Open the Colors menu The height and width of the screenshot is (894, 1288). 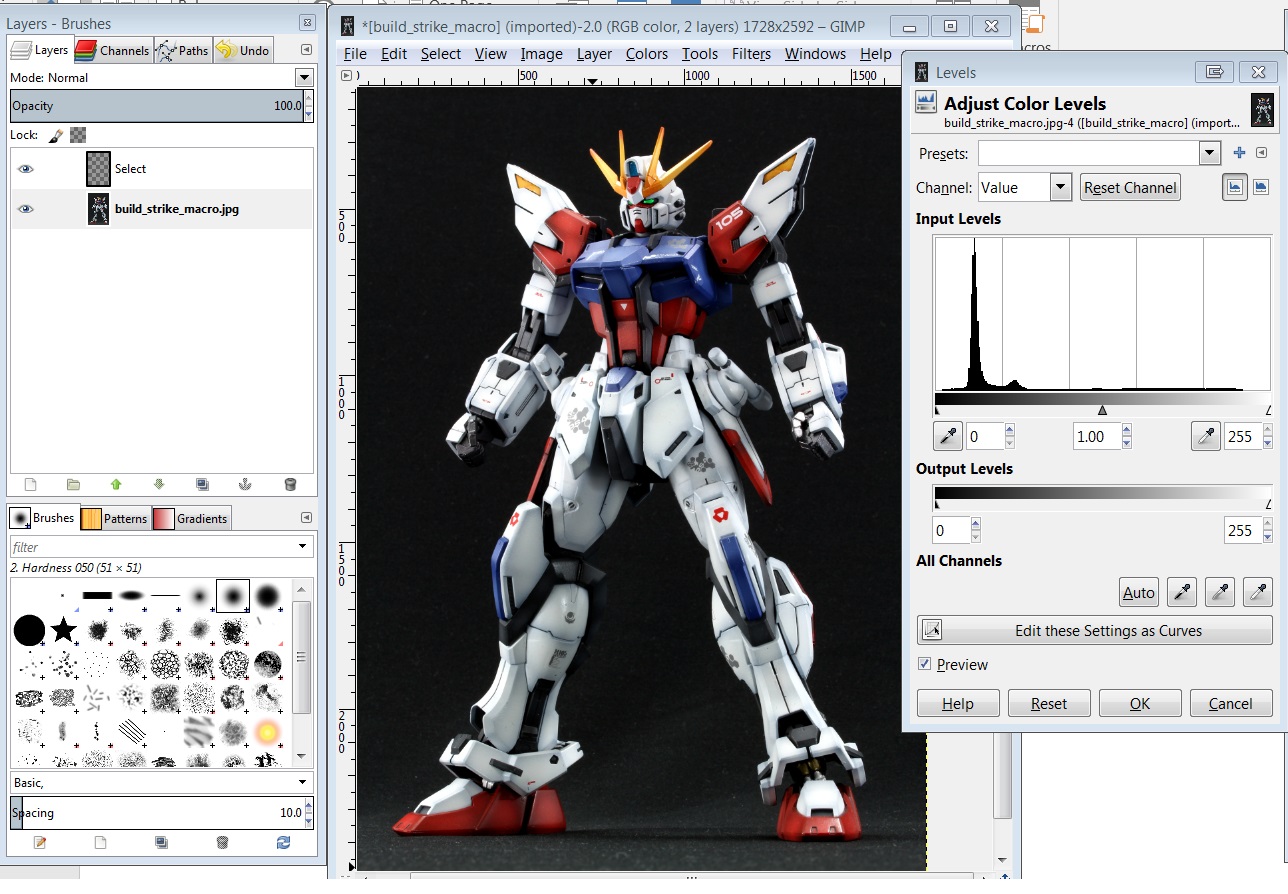[x=647, y=54]
